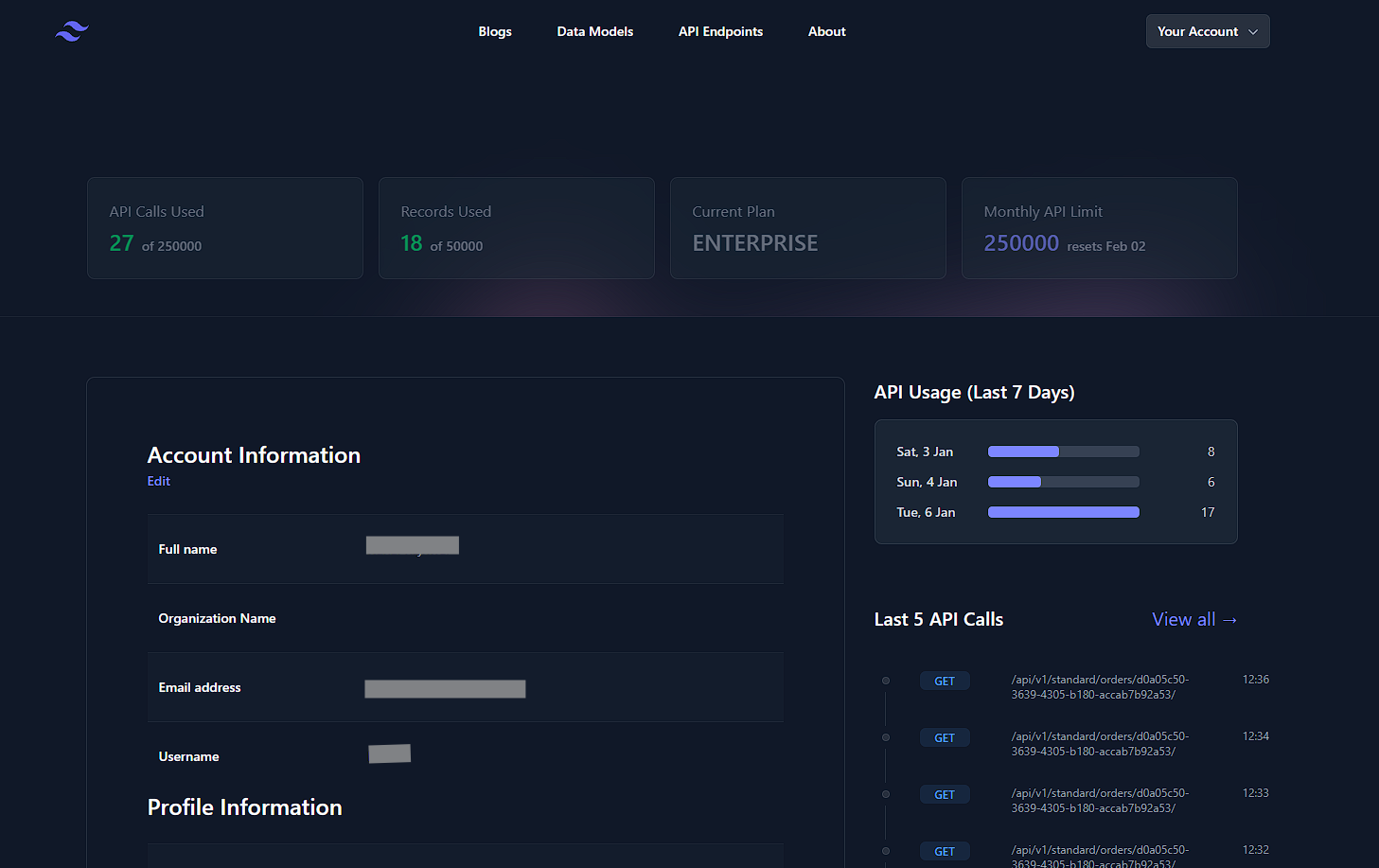
Task: Click the Your Account chevron arrow
Action: [1253, 32]
